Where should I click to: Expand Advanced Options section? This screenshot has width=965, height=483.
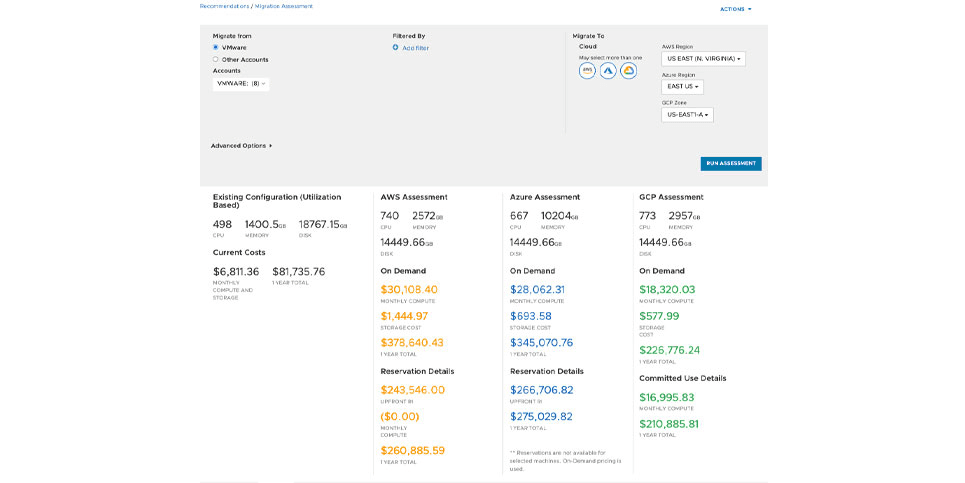point(241,146)
